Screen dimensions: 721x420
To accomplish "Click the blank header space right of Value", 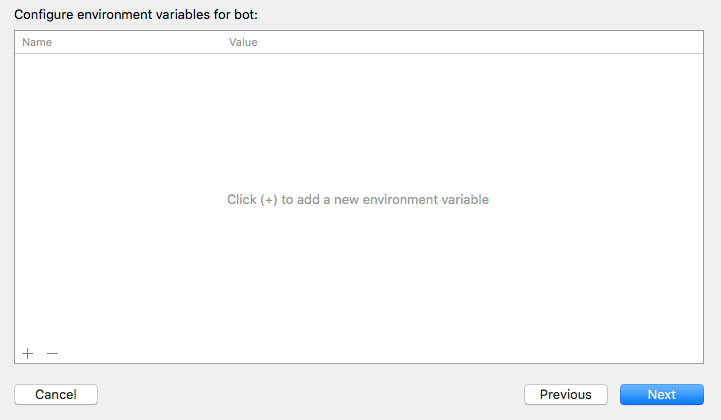I will tap(500, 43).
